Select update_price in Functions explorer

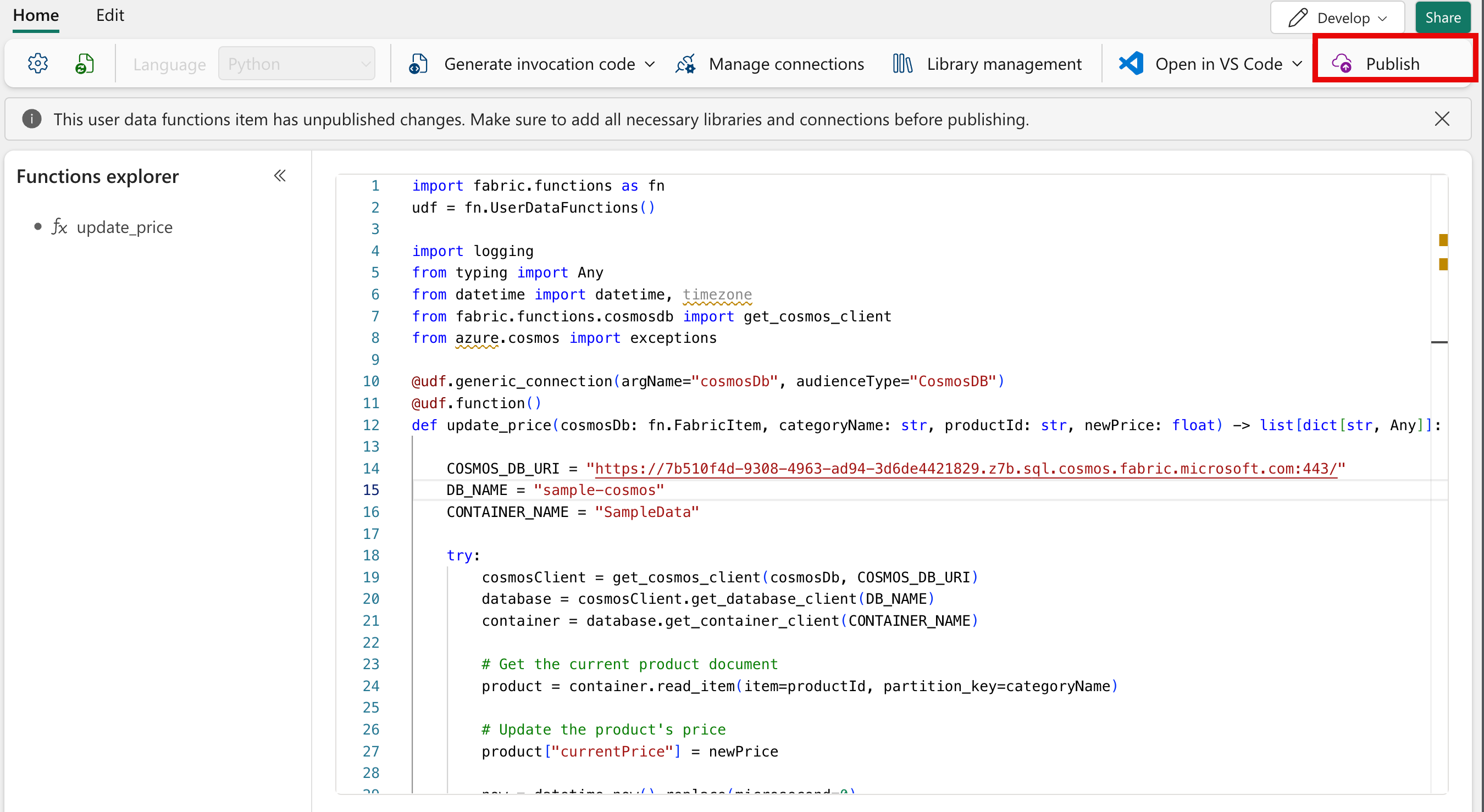point(124,227)
